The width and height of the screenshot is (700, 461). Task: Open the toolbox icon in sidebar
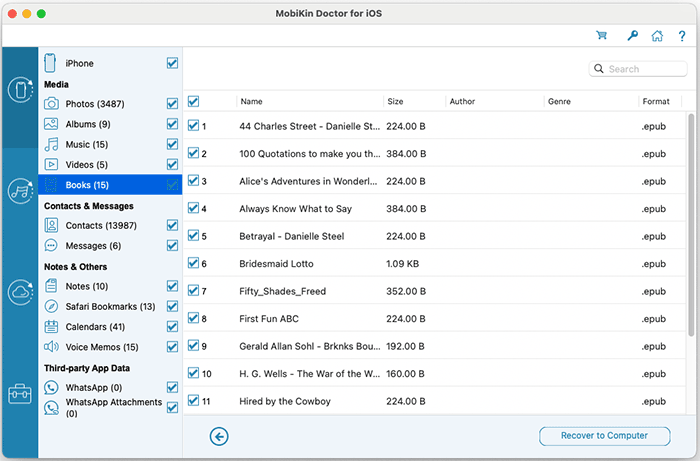[x=20, y=394]
